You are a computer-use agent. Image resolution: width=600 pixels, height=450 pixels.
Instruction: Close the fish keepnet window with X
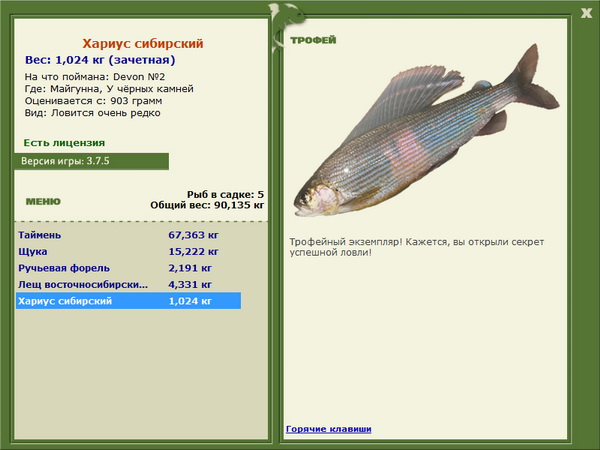(586, 13)
